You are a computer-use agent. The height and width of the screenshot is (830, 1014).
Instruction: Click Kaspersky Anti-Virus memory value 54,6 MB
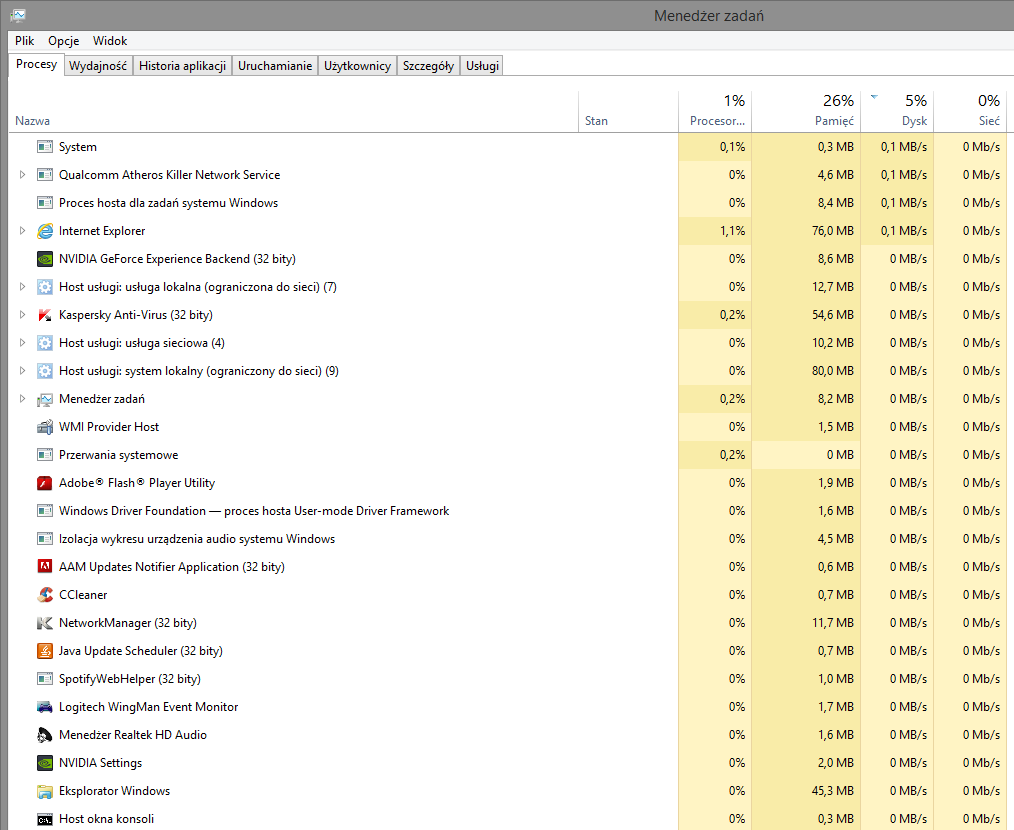coord(833,315)
